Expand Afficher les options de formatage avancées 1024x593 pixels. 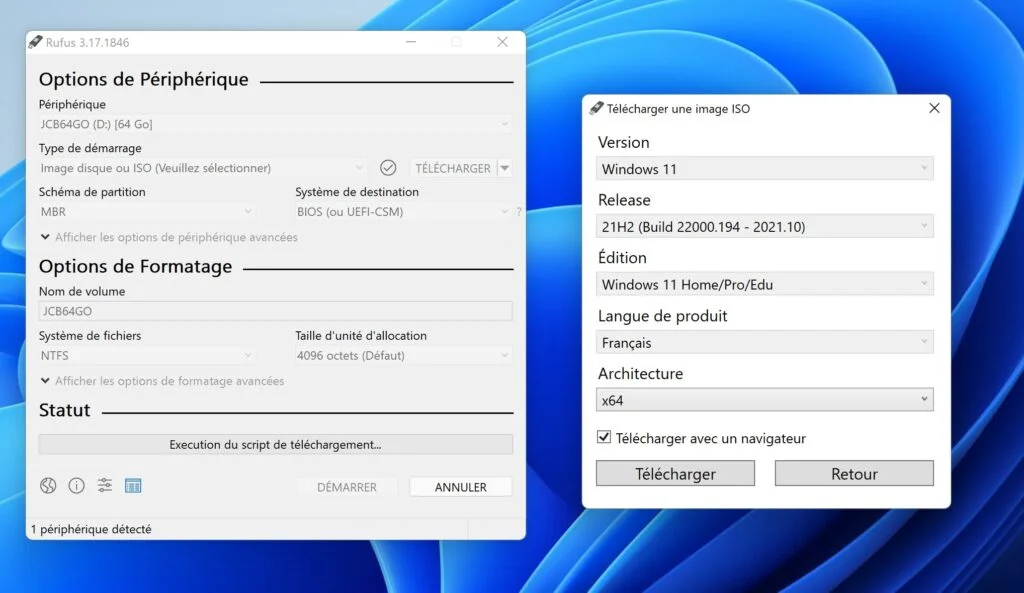tap(163, 381)
